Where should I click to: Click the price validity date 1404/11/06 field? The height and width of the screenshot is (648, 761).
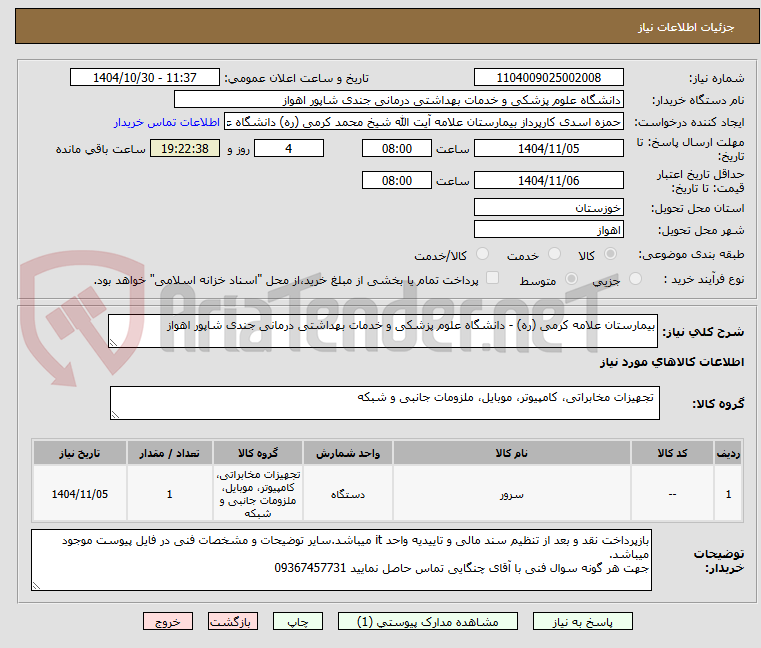click(x=548, y=181)
